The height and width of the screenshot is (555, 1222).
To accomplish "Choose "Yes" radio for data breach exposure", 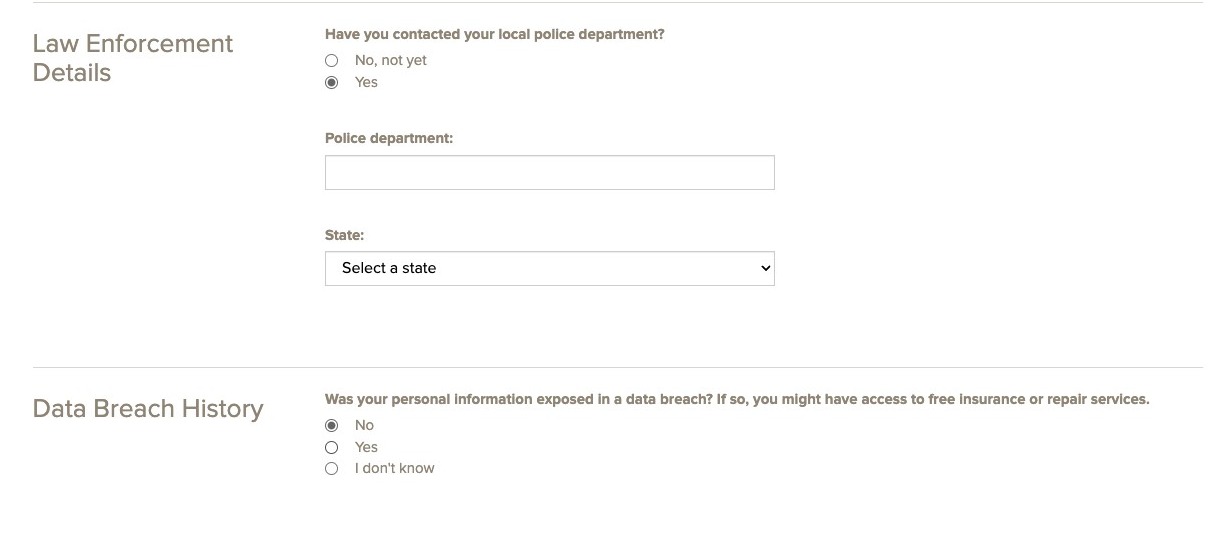I will tap(332, 448).
